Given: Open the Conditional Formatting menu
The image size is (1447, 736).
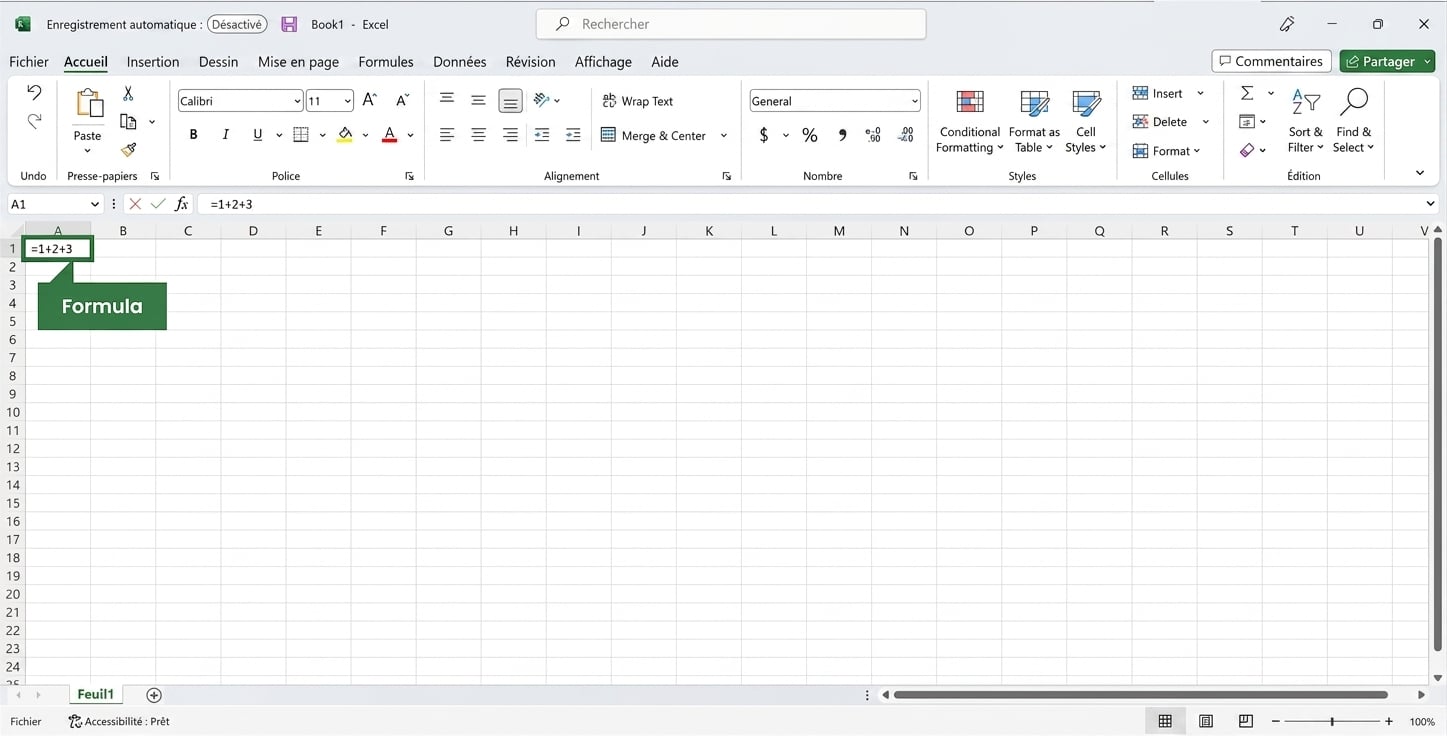Looking at the screenshot, I should [x=969, y=121].
